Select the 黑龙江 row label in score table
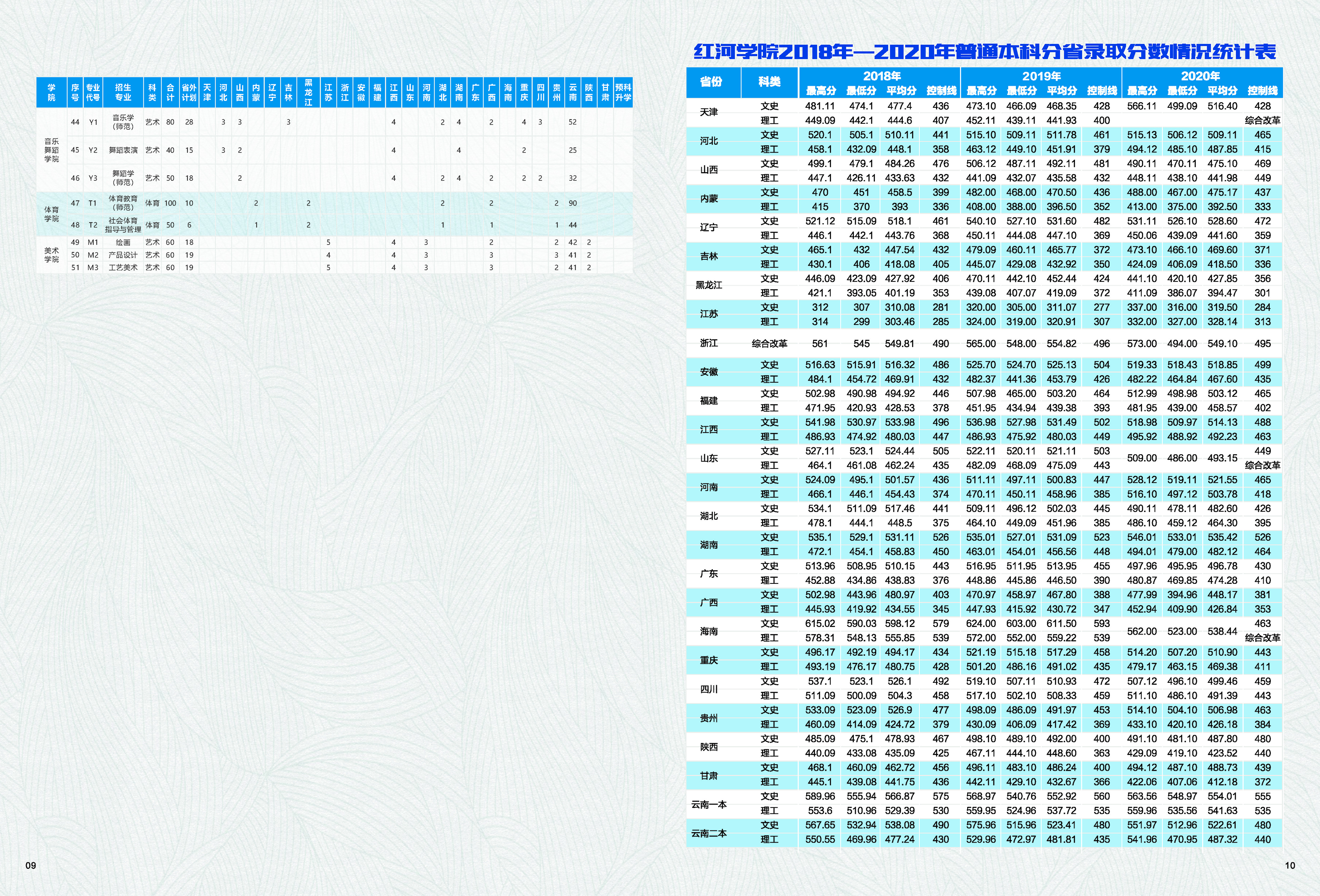Image resolution: width=1320 pixels, height=896 pixels. tap(709, 285)
